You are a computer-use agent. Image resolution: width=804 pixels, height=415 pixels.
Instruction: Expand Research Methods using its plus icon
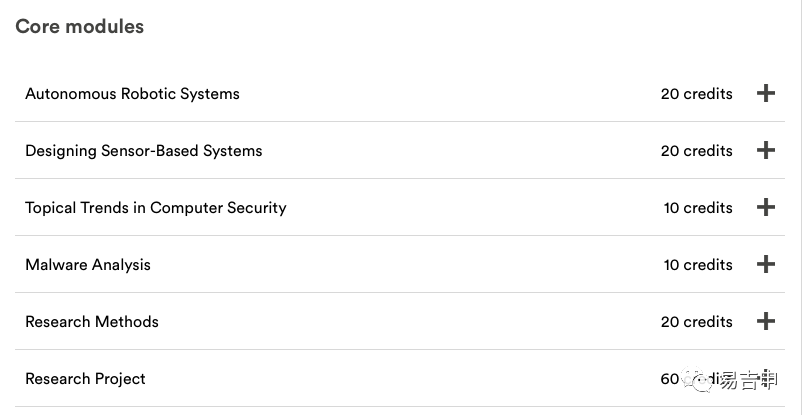coord(766,321)
